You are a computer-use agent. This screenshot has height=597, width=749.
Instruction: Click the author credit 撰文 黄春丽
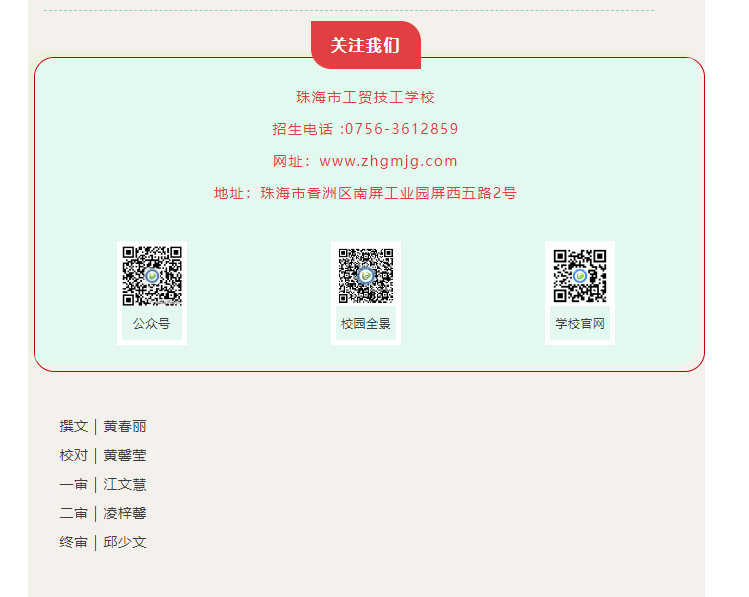(103, 426)
